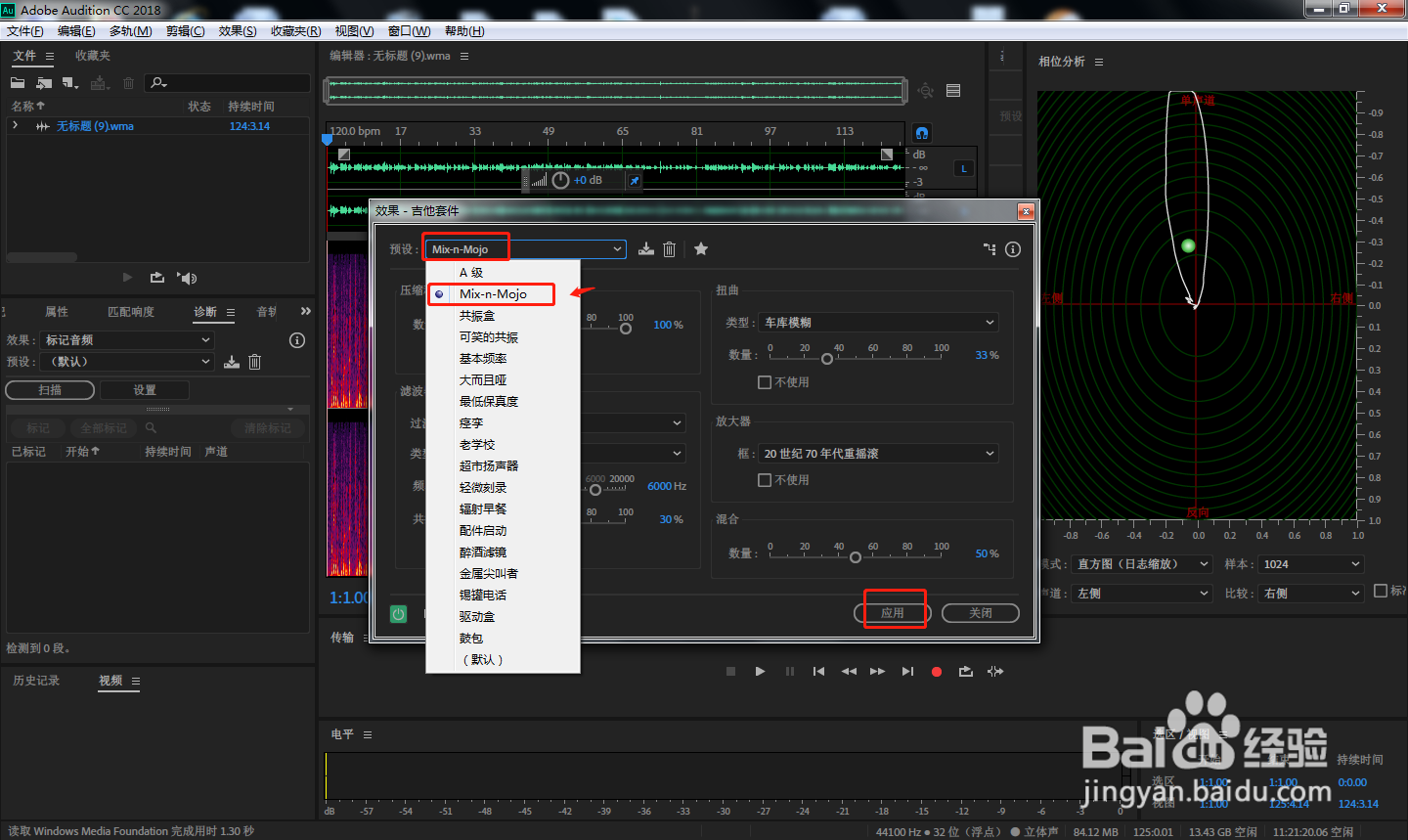Open 样本 1024 dropdown
This screenshot has height=840, width=1408.
click(x=1311, y=564)
